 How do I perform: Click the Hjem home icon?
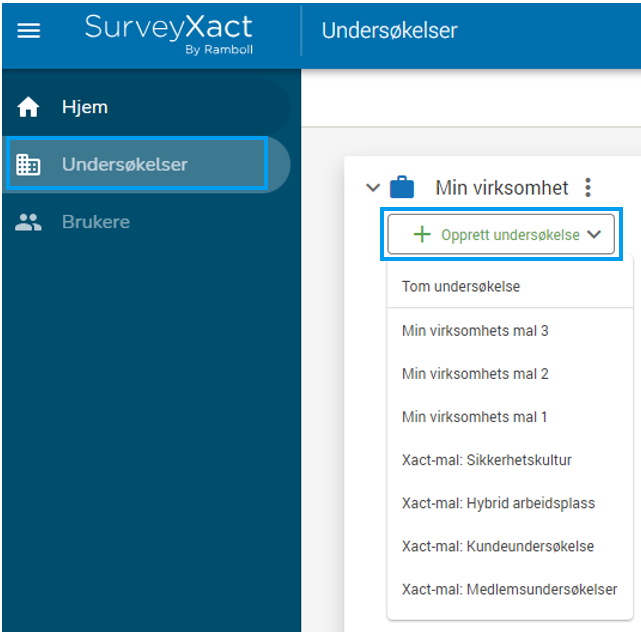click(28, 107)
